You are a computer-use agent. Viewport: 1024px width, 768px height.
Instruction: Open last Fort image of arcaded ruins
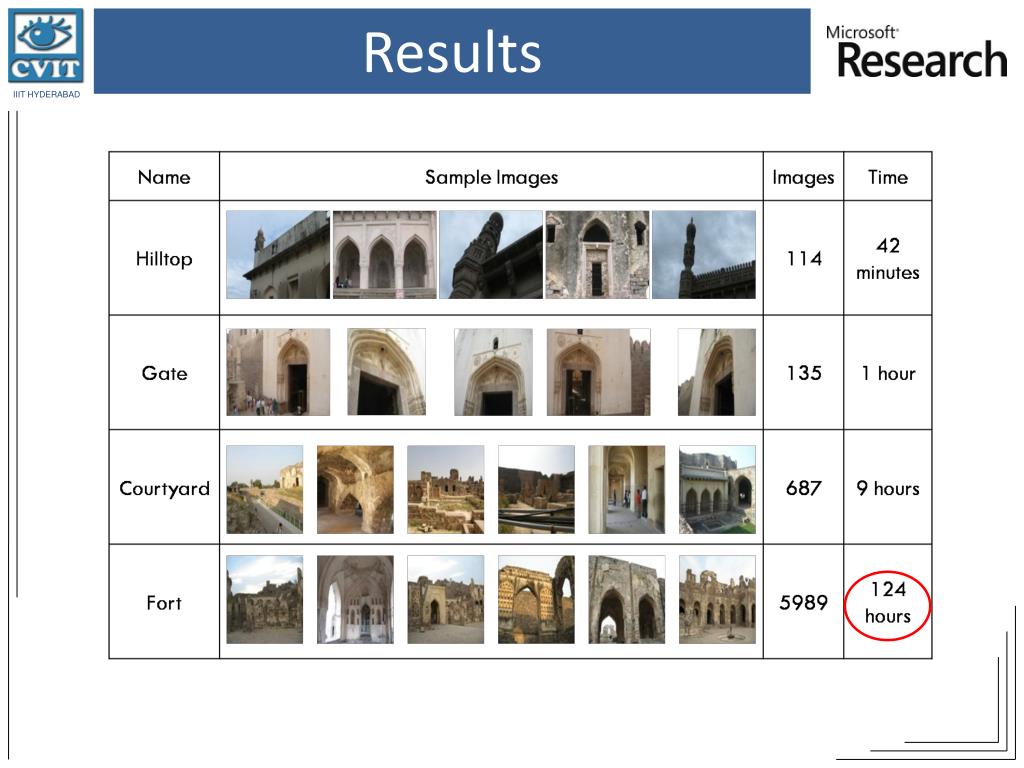coord(718,600)
